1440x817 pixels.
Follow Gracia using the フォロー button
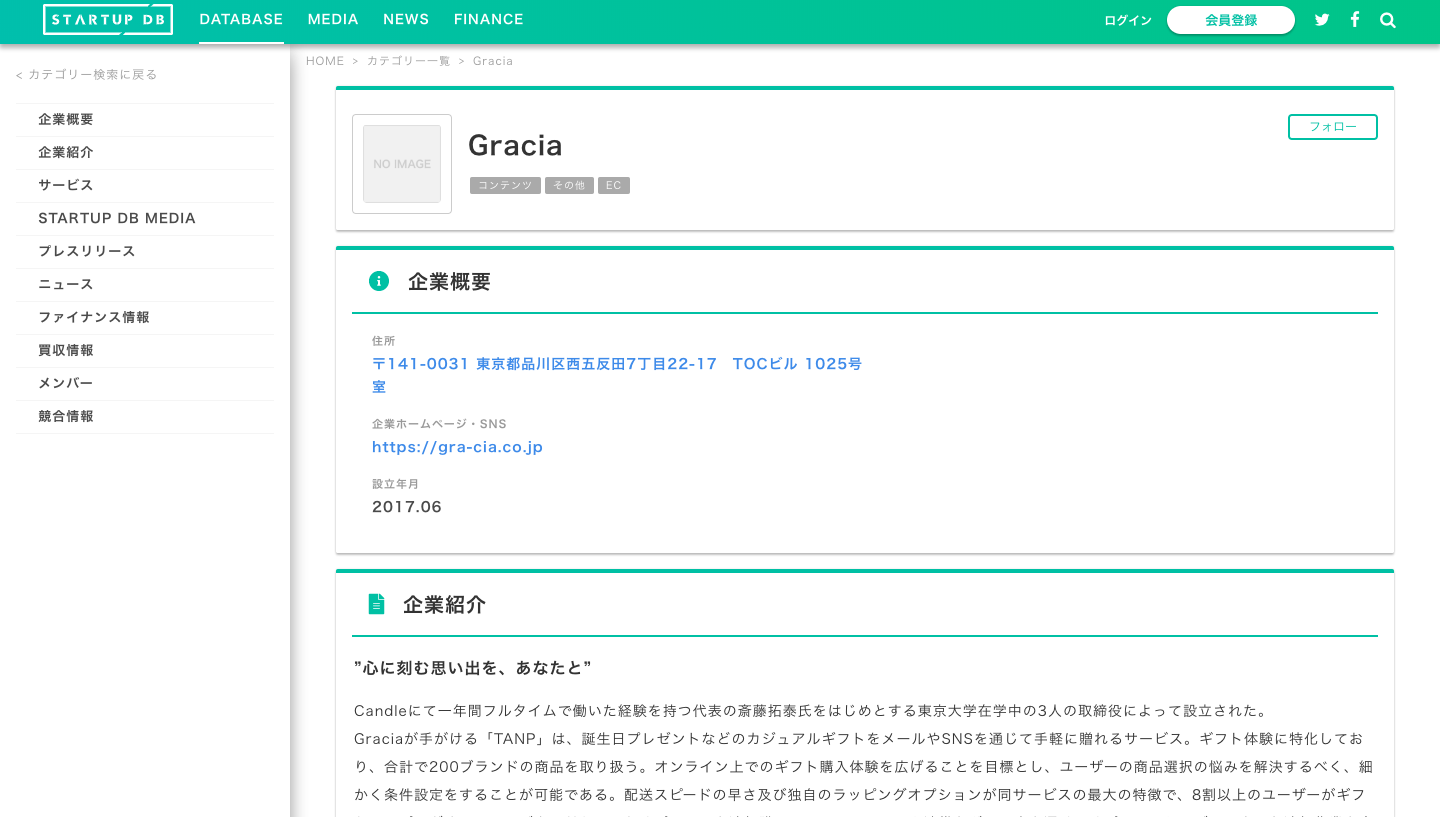[x=1332, y=127]
